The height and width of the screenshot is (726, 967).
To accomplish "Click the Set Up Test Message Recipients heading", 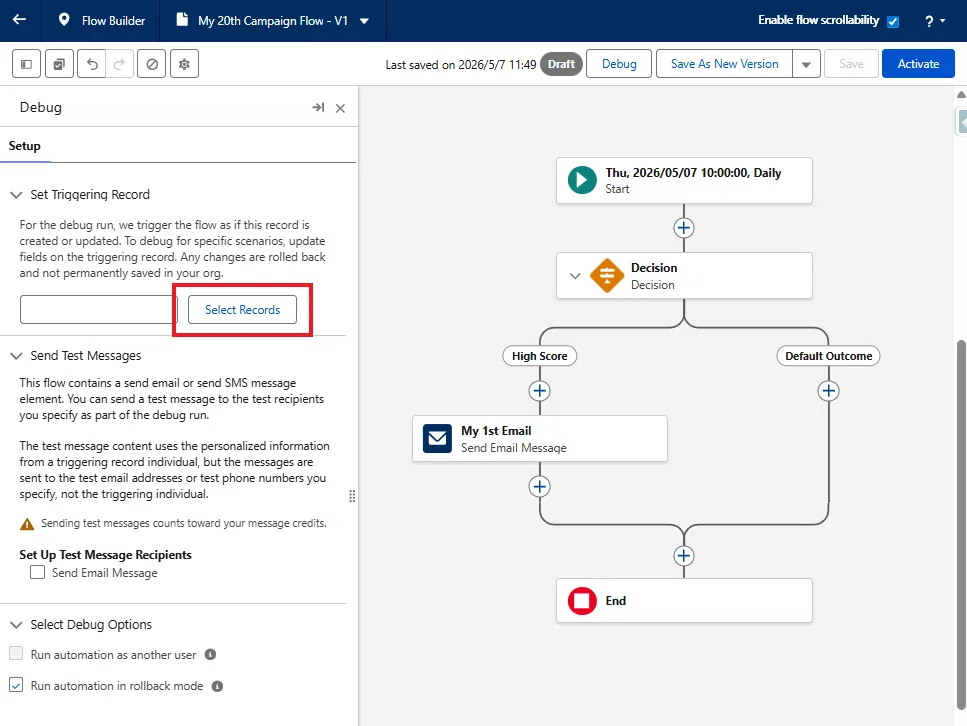I will tap(105, 555).
